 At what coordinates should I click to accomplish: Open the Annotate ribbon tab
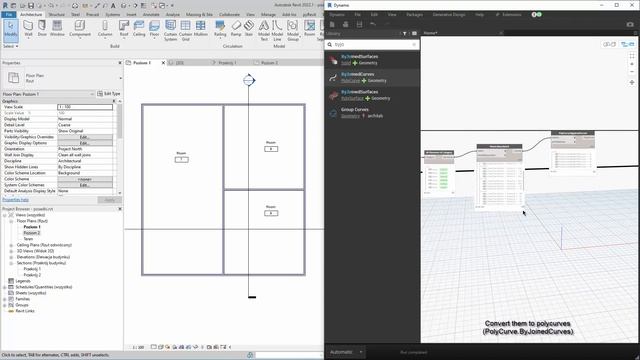[151, 14]
